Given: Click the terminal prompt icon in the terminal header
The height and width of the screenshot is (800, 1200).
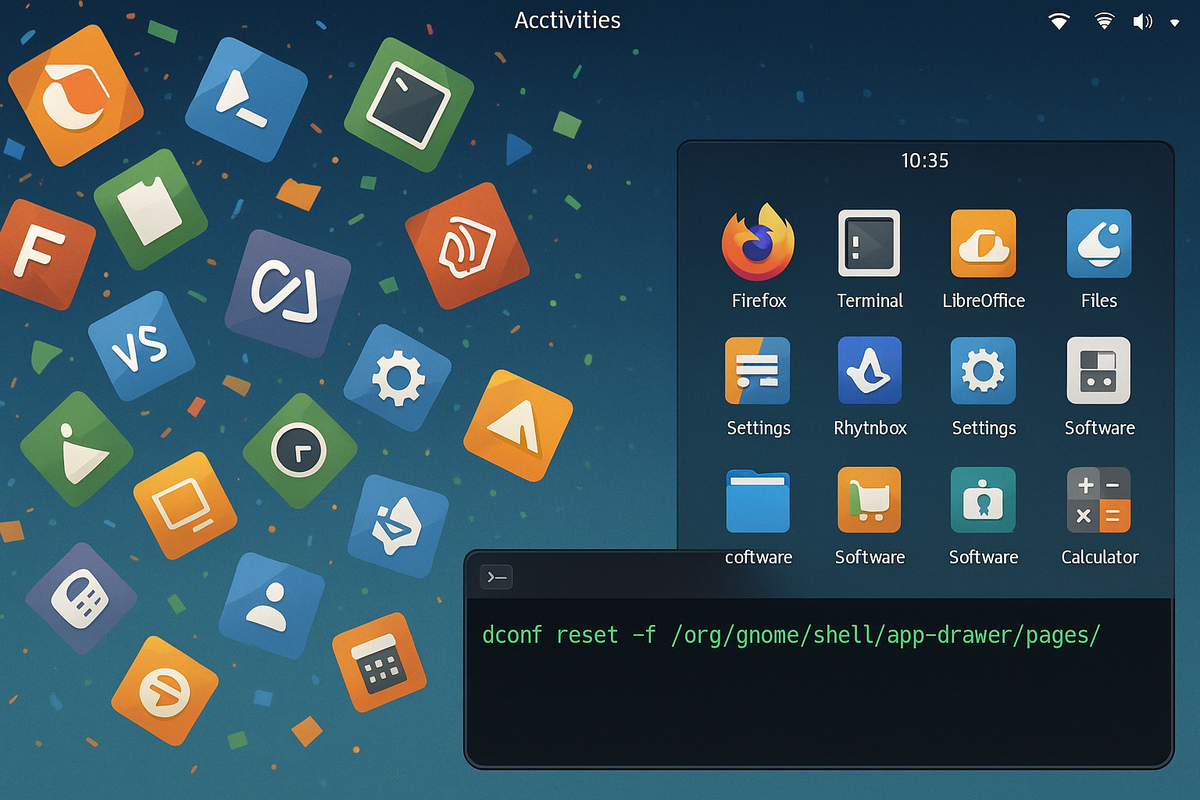Looking at the screenshot, I should click(x=497, y=577).
